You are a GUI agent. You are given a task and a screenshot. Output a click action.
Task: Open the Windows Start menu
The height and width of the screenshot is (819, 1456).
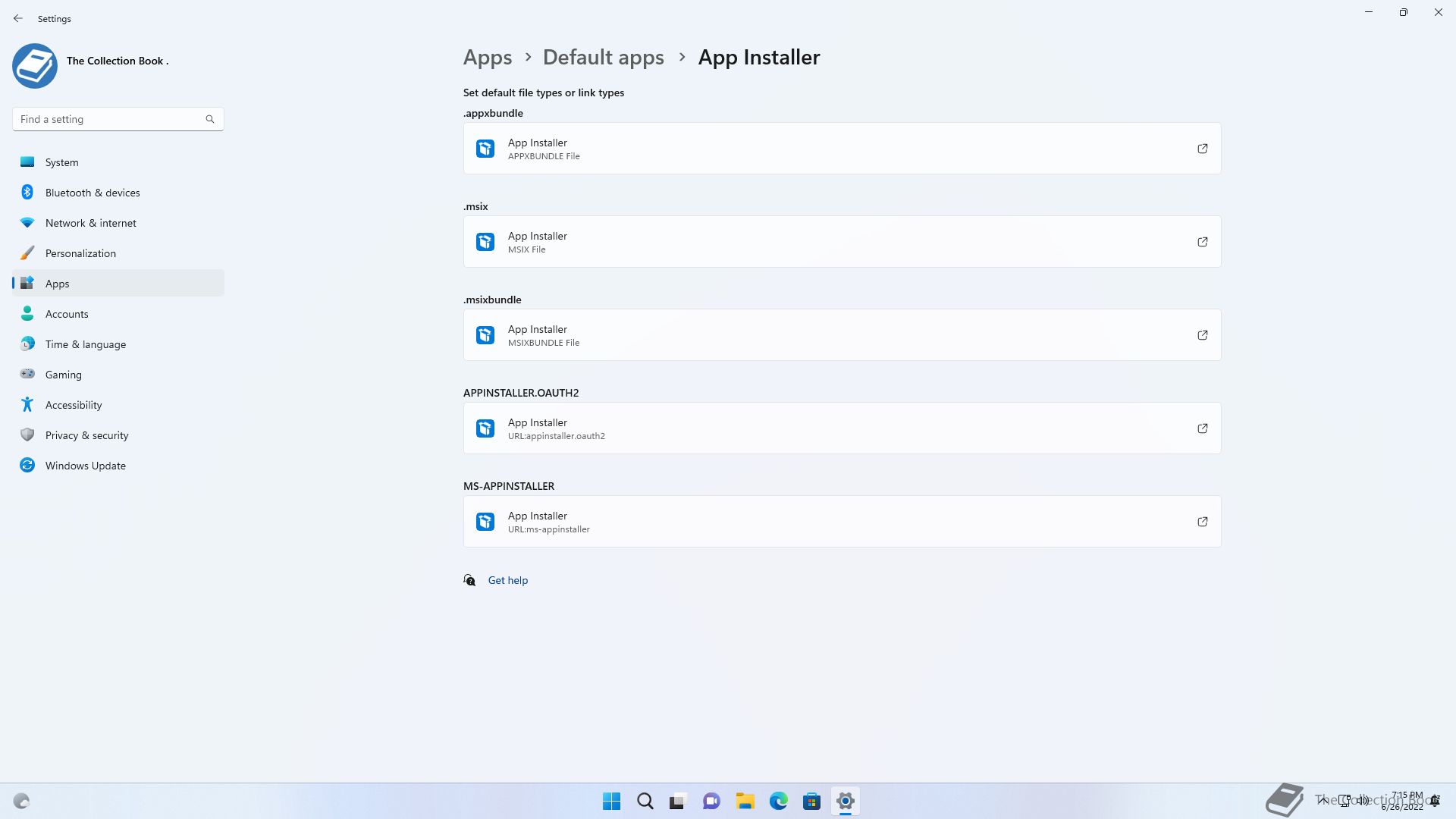click(611, 801)
